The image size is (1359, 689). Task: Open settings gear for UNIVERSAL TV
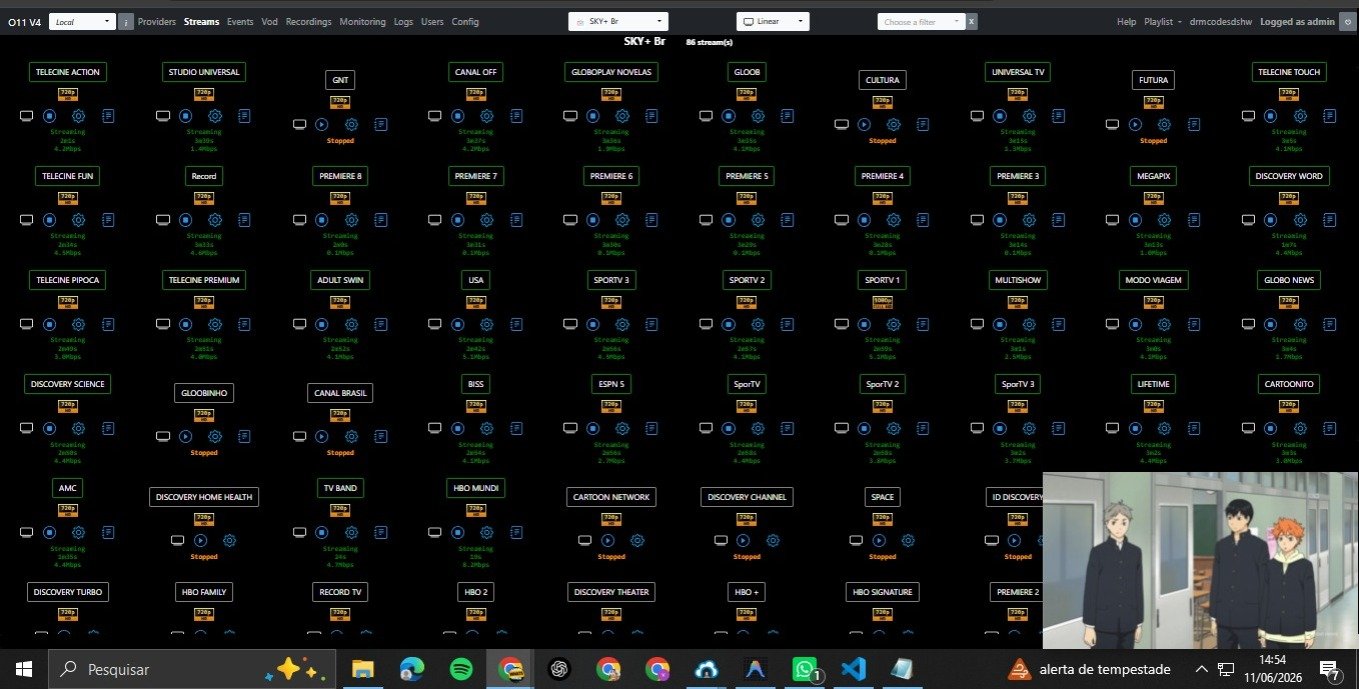[x=1030, y=116]
